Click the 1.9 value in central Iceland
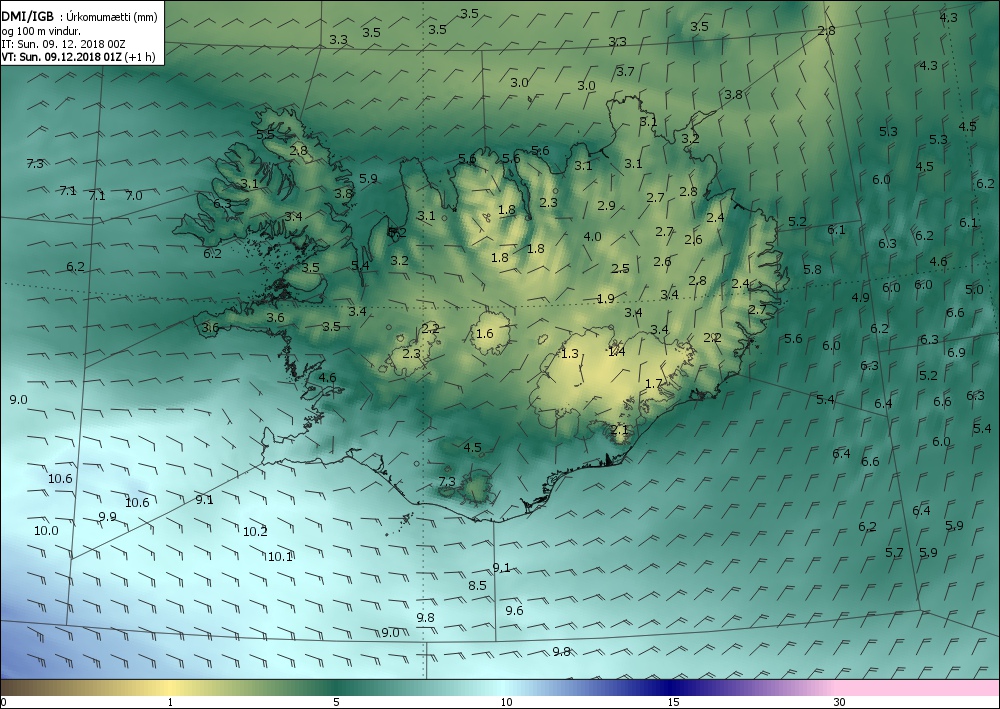The image size is (1000, 709). 605,298
